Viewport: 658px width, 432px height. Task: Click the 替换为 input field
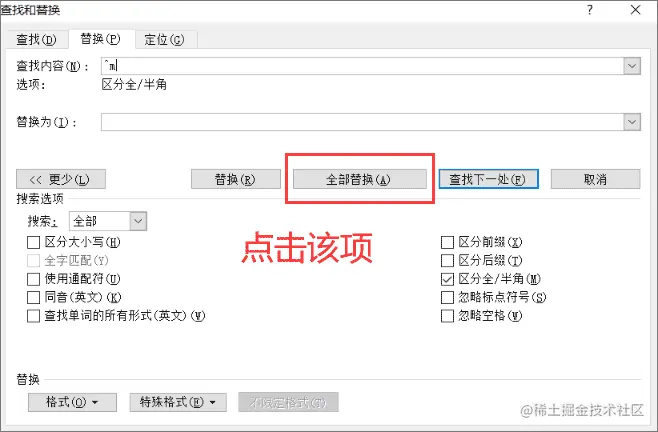click(x=362, y=122)
